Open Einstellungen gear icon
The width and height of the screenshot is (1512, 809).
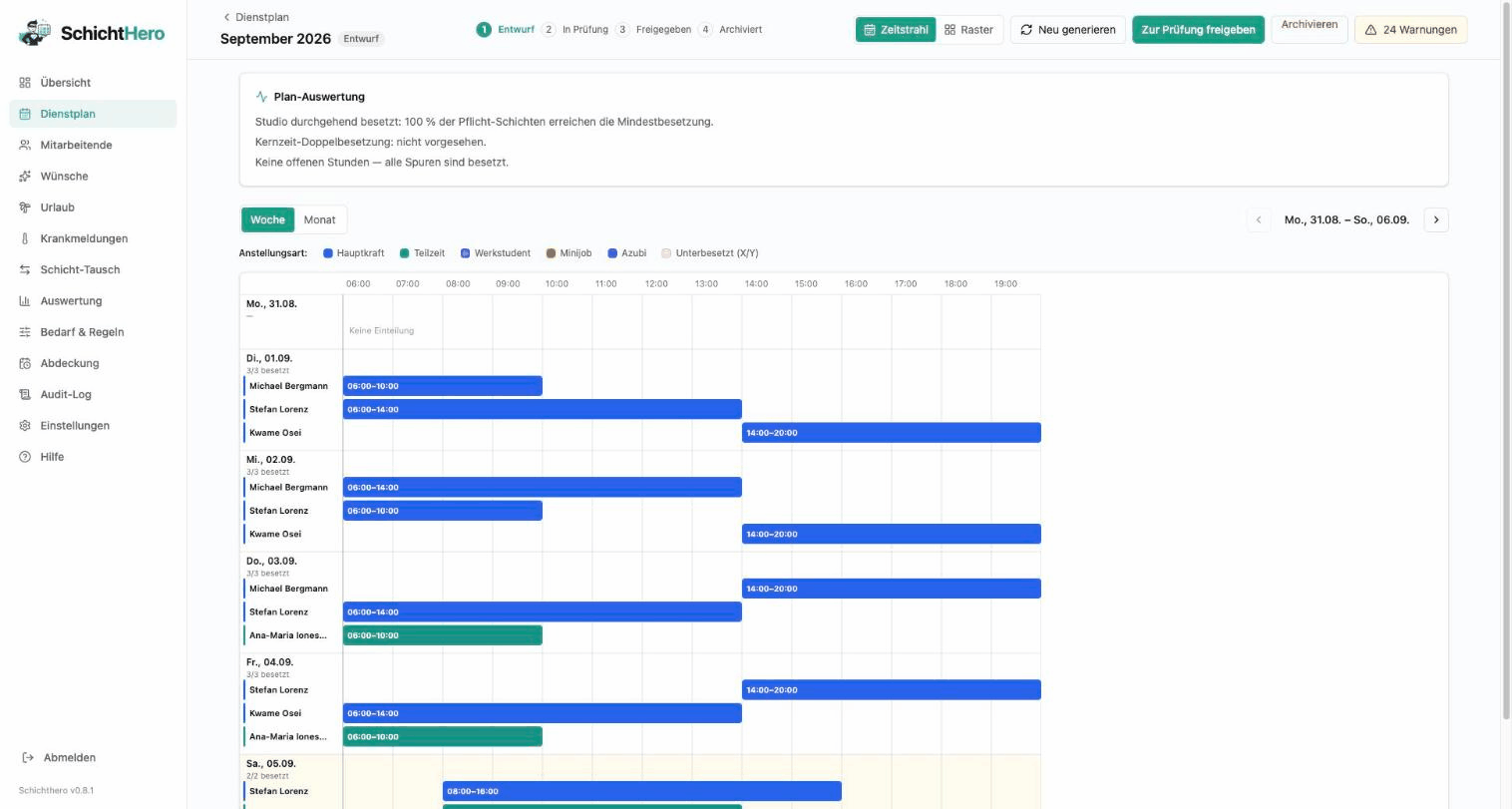coord(25,426)
